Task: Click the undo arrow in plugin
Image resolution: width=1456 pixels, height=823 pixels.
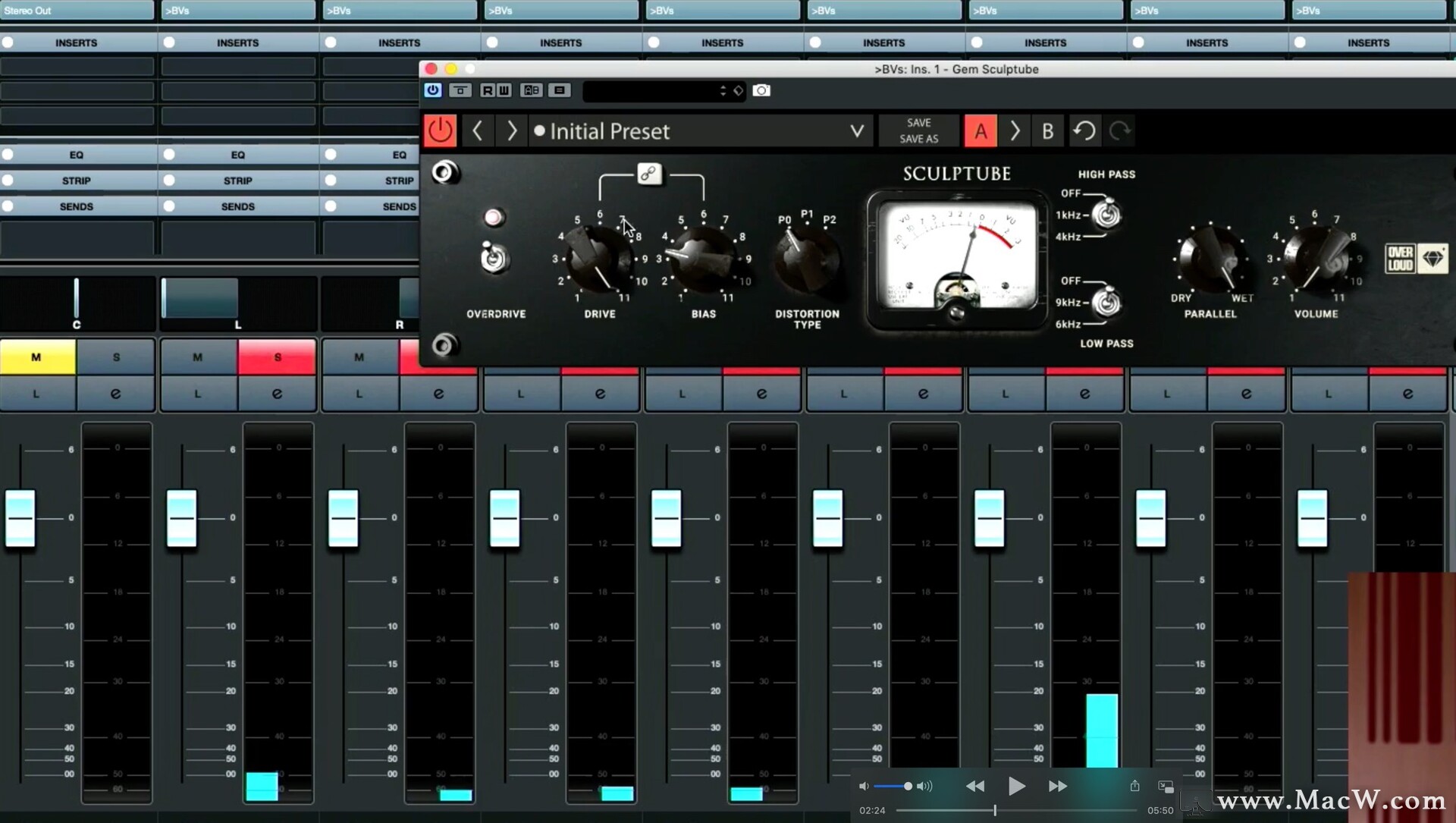Action: [x=1084, y=131]
